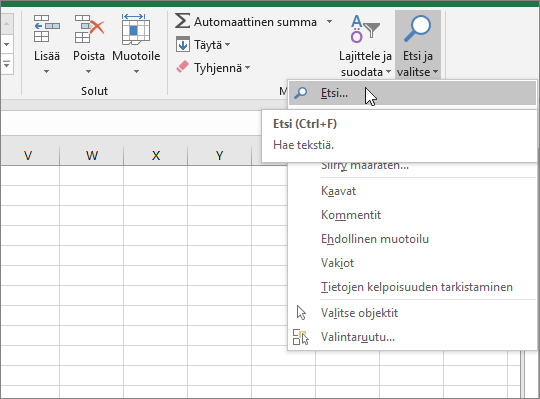
Task: Click magnifier icon beside Etsi... menu entry
Action: [x=301, y=93]
